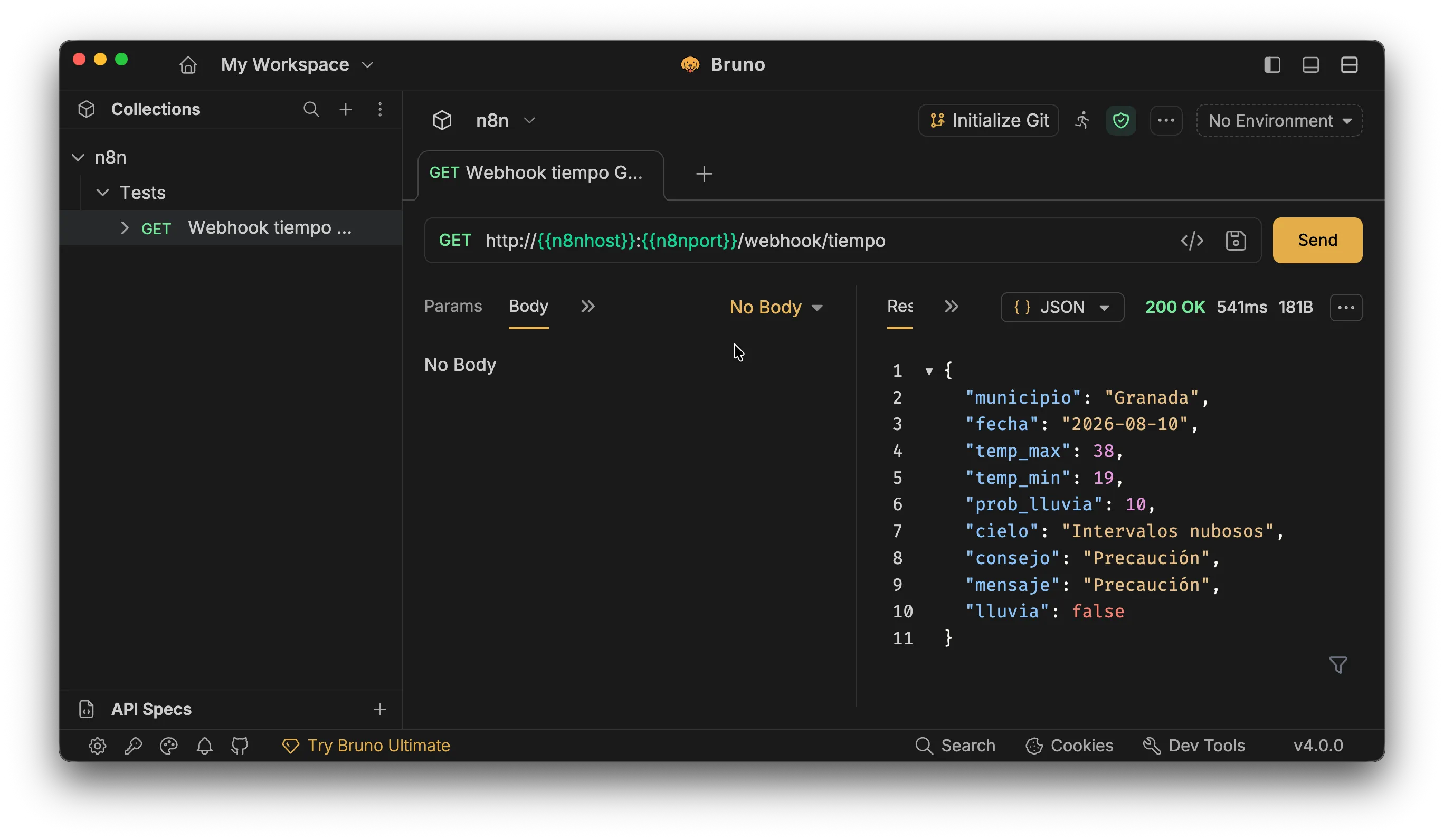This screenshot has height=840, width=1444.
Task: Click the 541ms response time
Action: click(1242, 307)
